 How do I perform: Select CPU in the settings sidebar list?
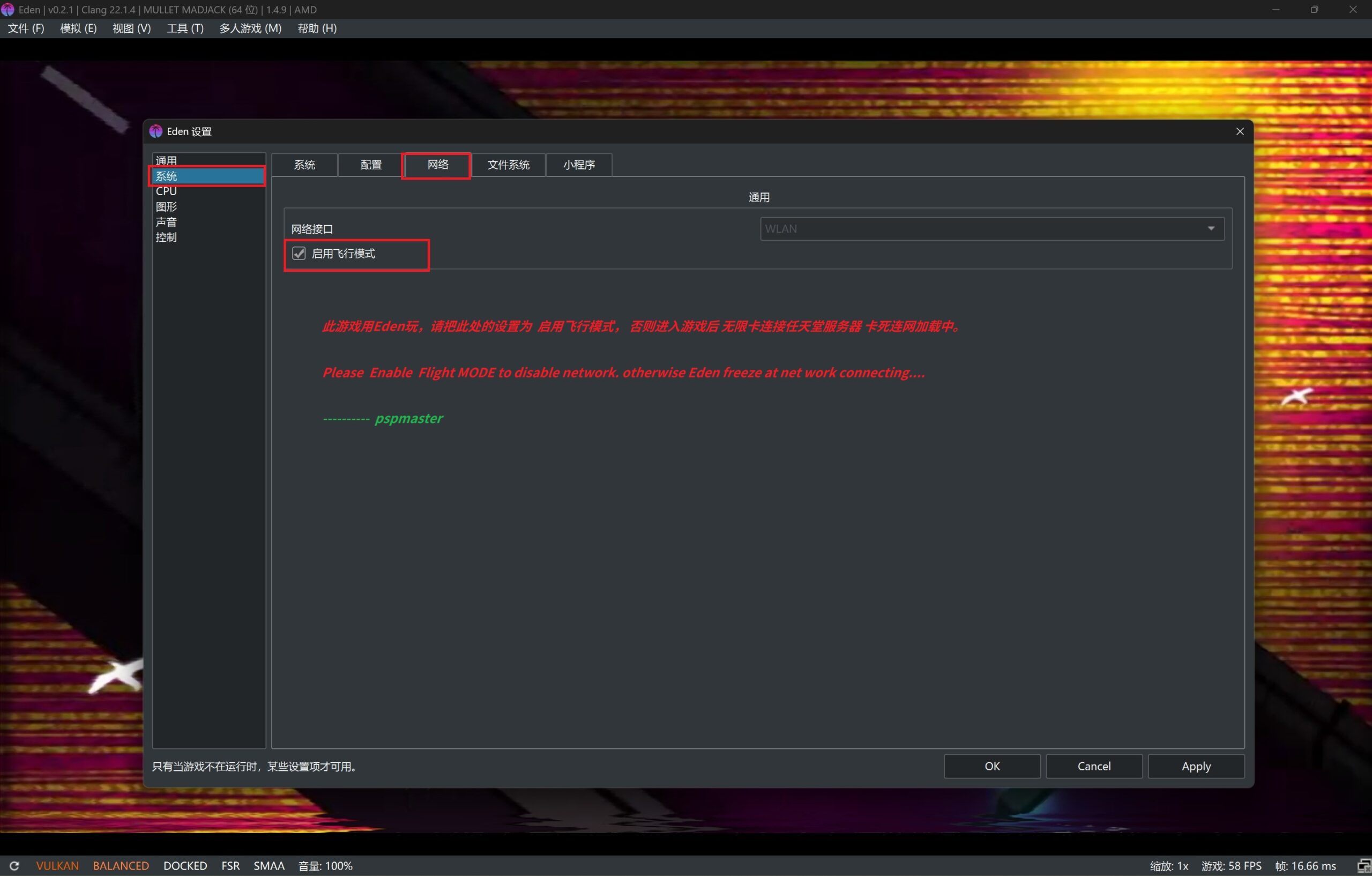[208, 191]
